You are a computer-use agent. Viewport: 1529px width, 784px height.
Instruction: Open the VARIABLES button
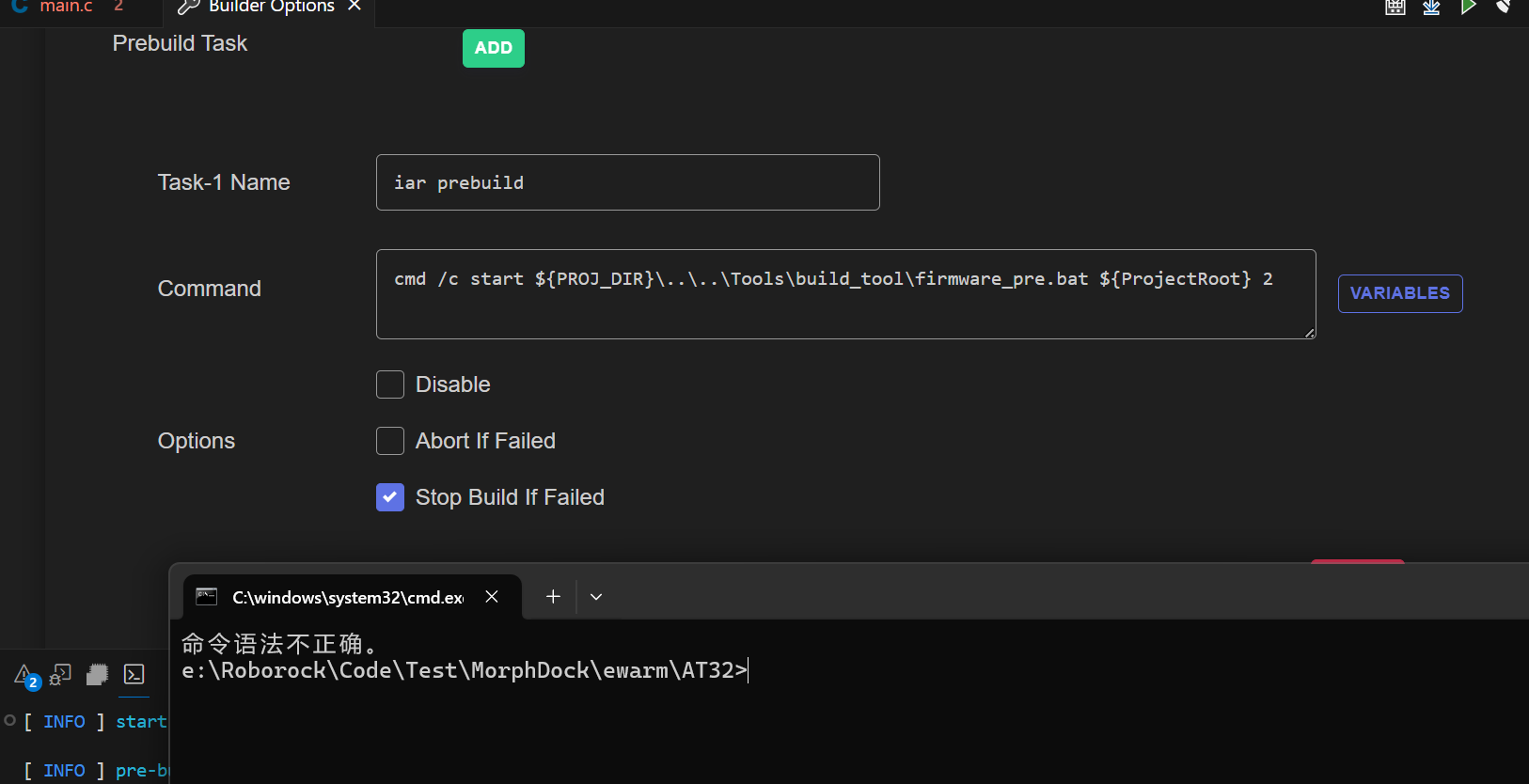pyautogui.click(x=1399, y=293)
